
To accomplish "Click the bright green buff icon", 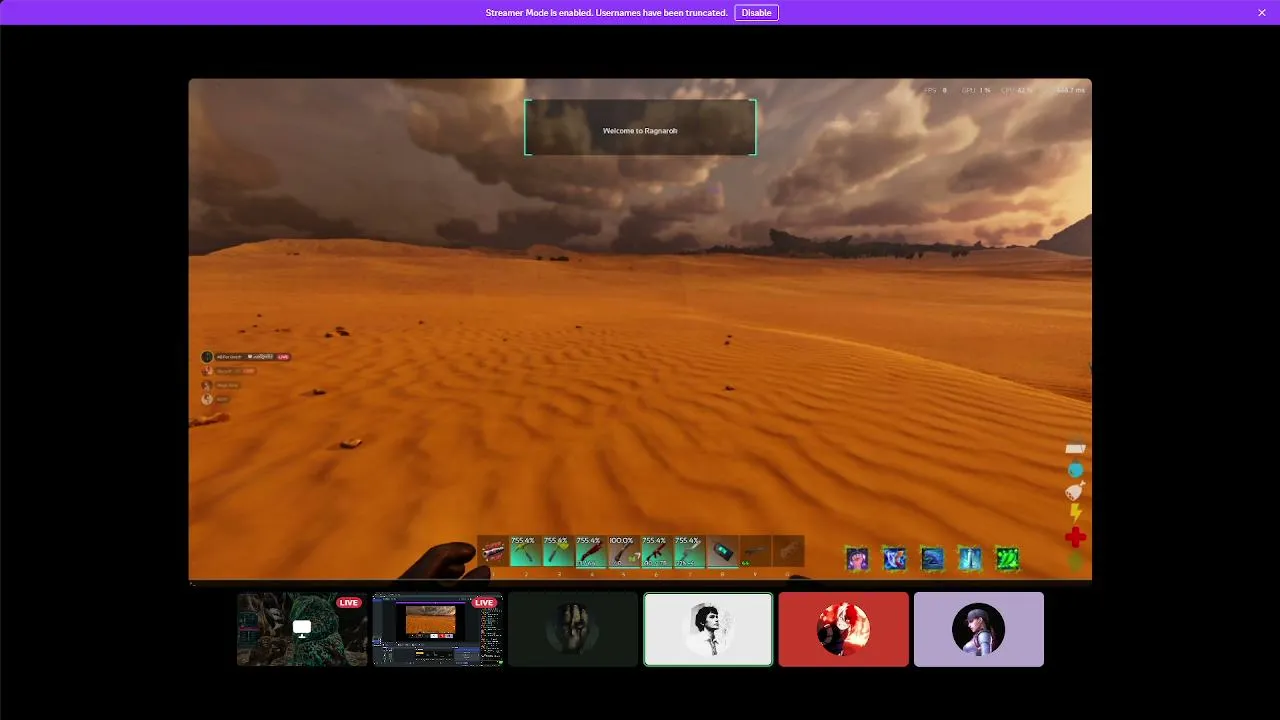I will point(1007,559).
